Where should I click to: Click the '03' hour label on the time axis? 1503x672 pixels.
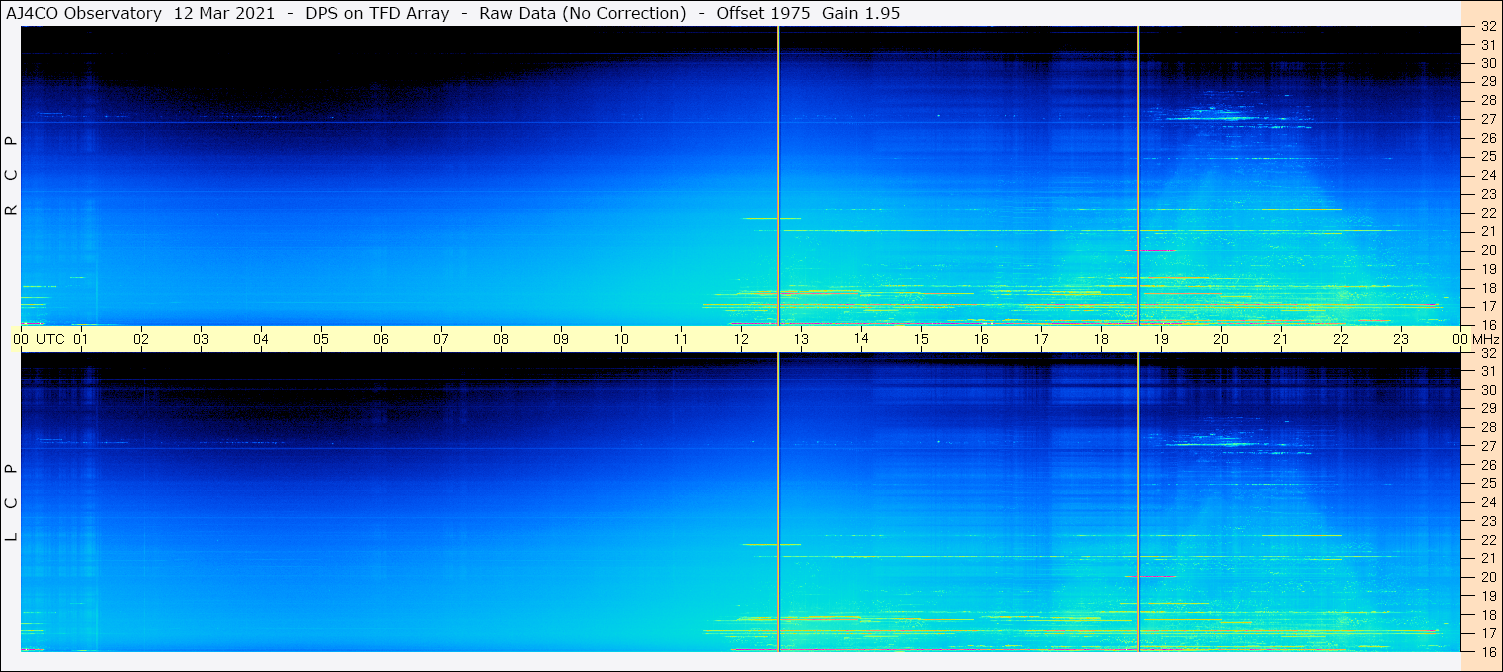click(x=201, y=339)
